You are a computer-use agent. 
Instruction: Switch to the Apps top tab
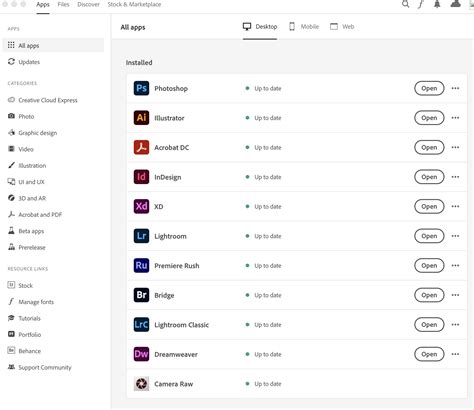[43, 5]
